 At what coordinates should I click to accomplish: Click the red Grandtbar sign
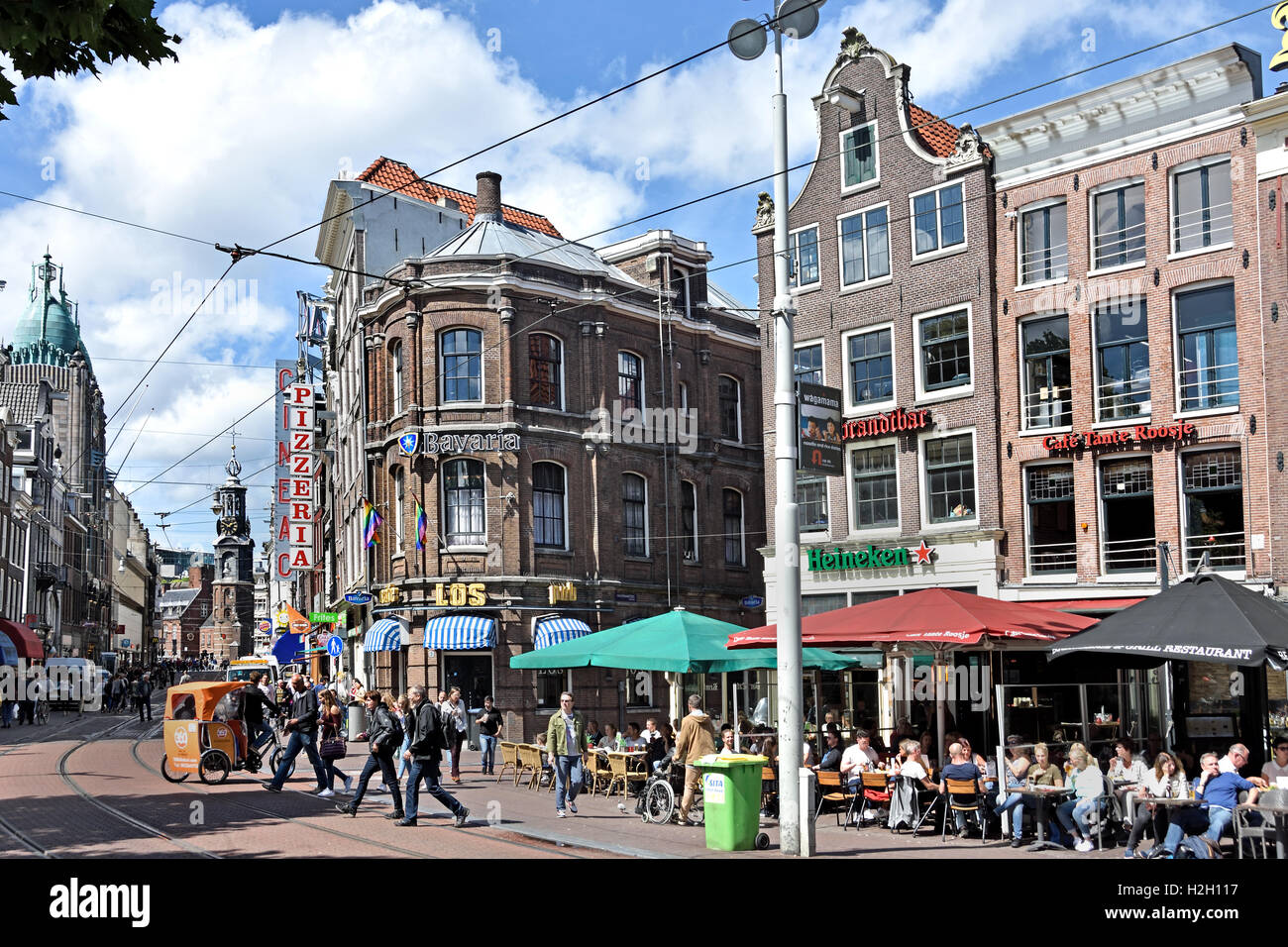coord(886,423)
